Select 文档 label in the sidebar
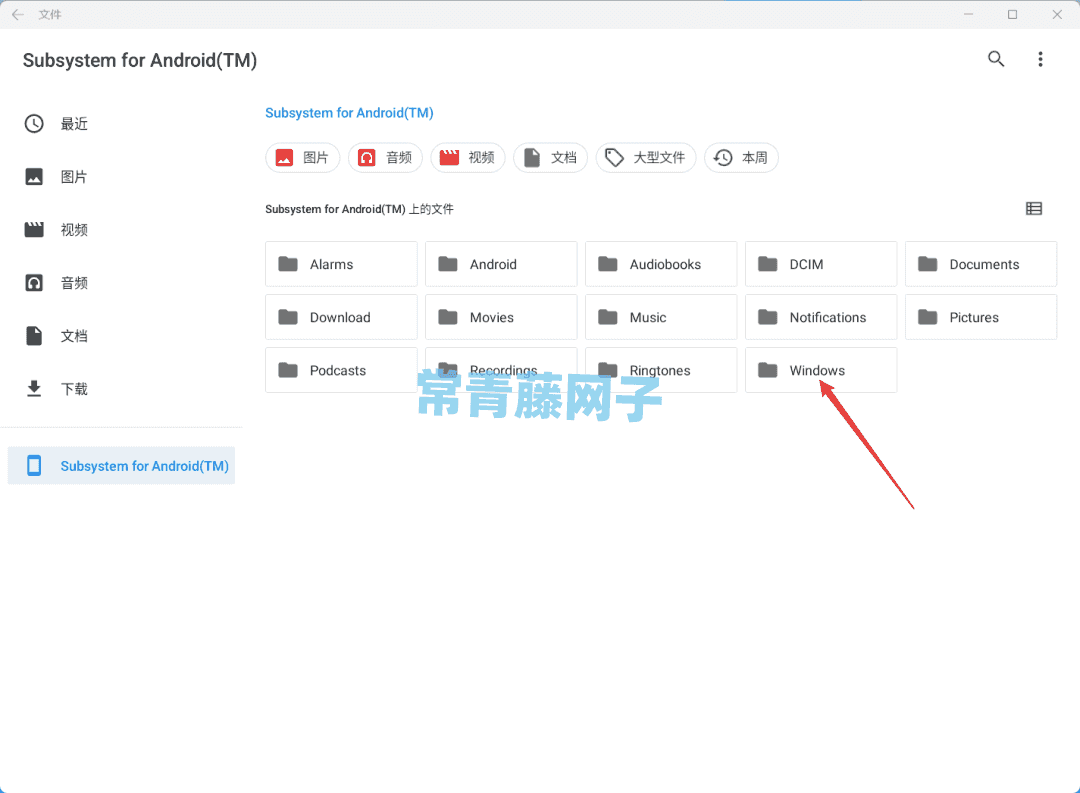This screenshot has height=793, width=1080. pyautogui.click(x=74, y=336)
